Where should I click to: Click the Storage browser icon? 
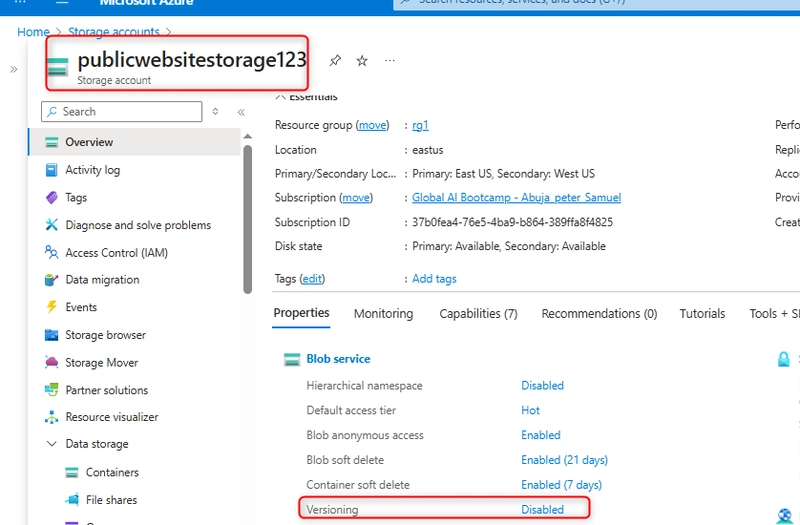click(x=52, y=335)
